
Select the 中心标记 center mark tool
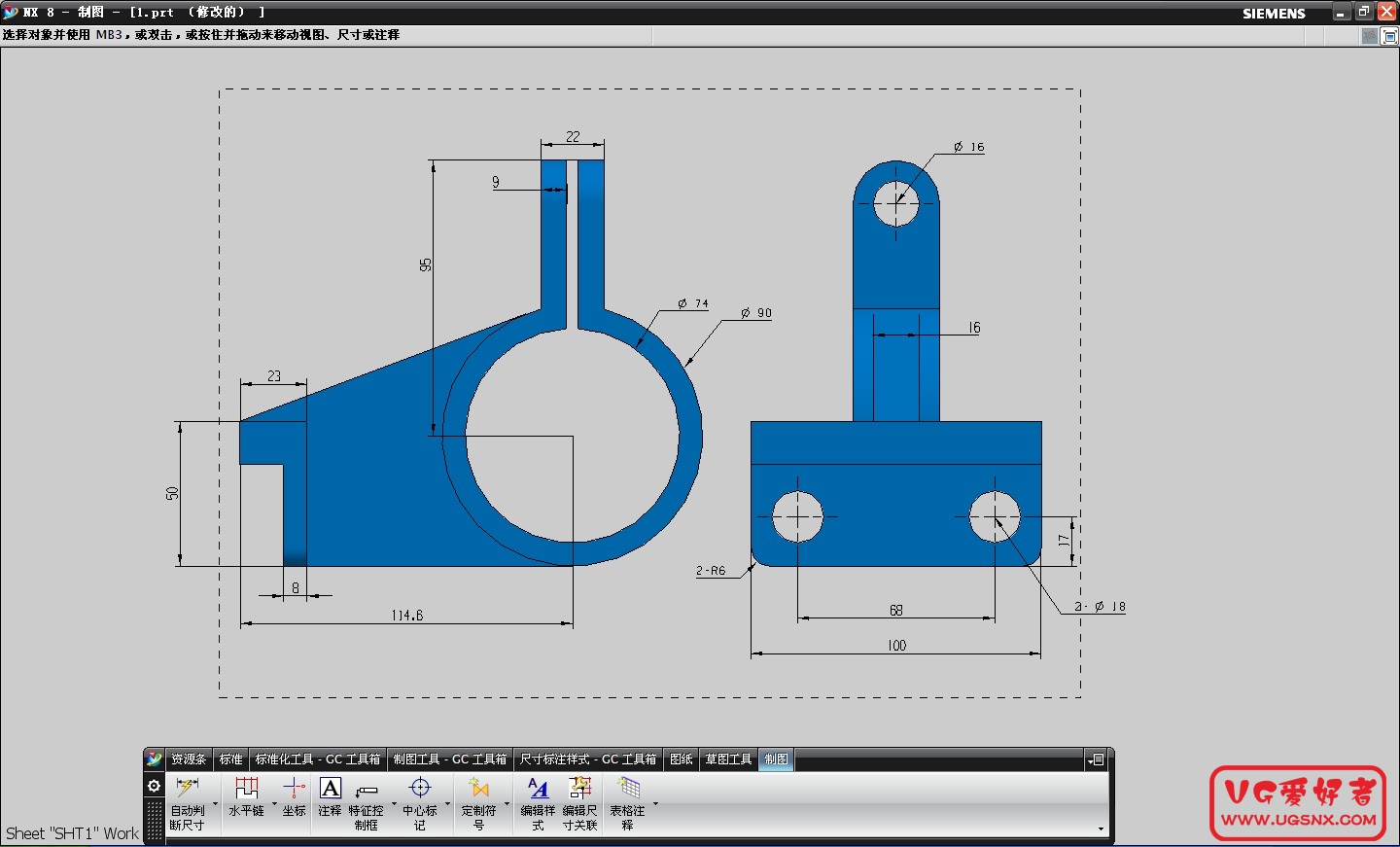420,803
